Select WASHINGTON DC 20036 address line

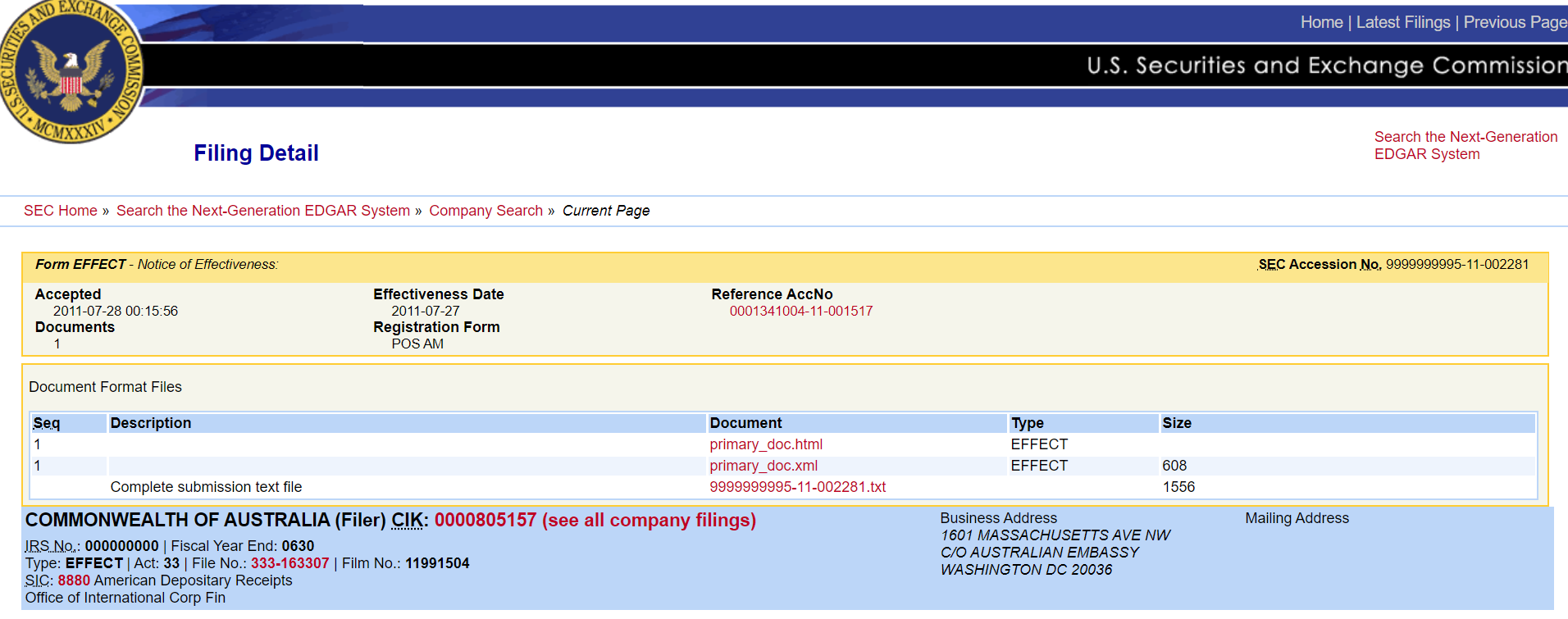[x=1027, y=570]
